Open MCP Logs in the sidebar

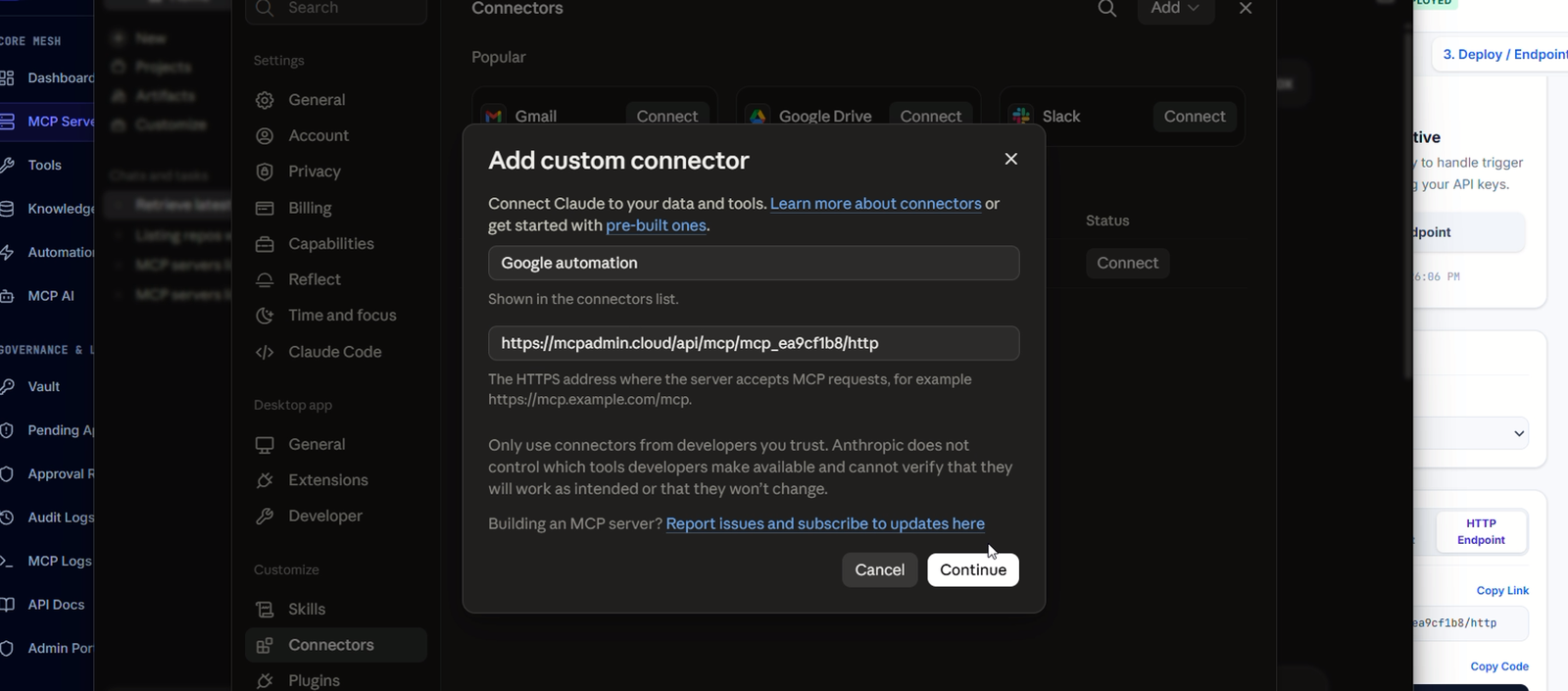(x=47, y=561)
